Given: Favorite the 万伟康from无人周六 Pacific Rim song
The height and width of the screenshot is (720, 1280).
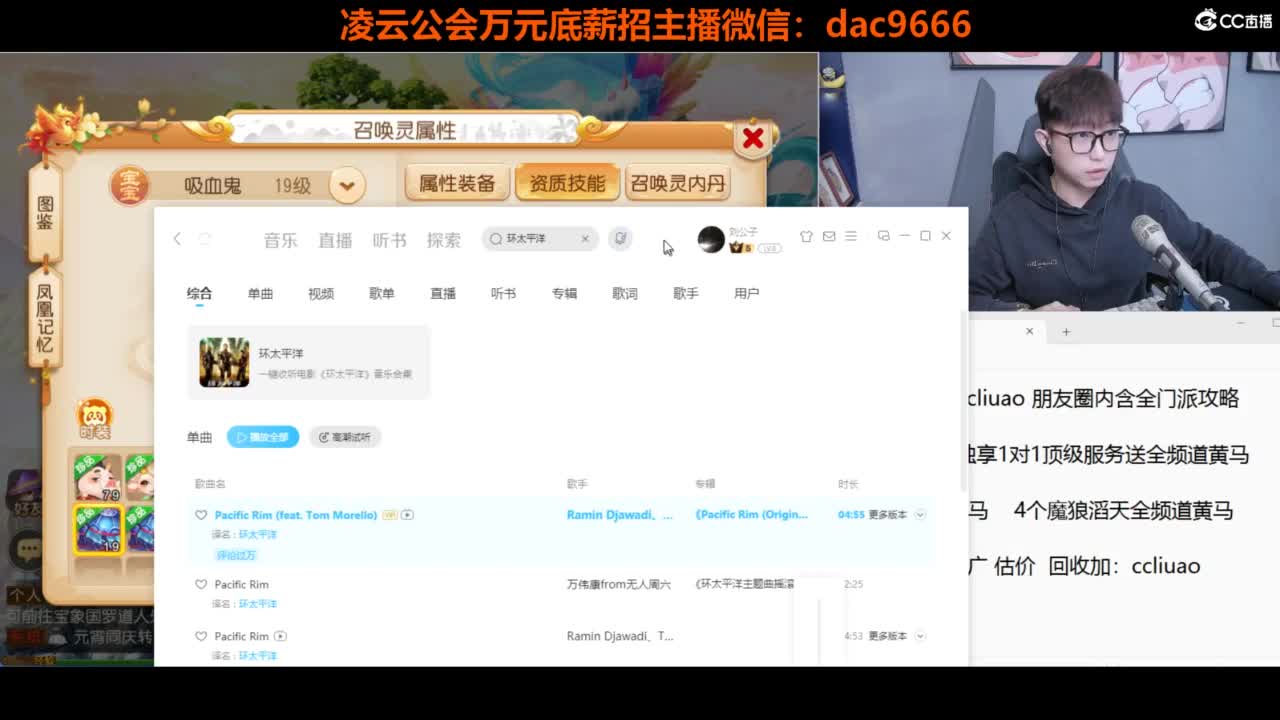Looking at the screenshot, I should tap(201, 584).
